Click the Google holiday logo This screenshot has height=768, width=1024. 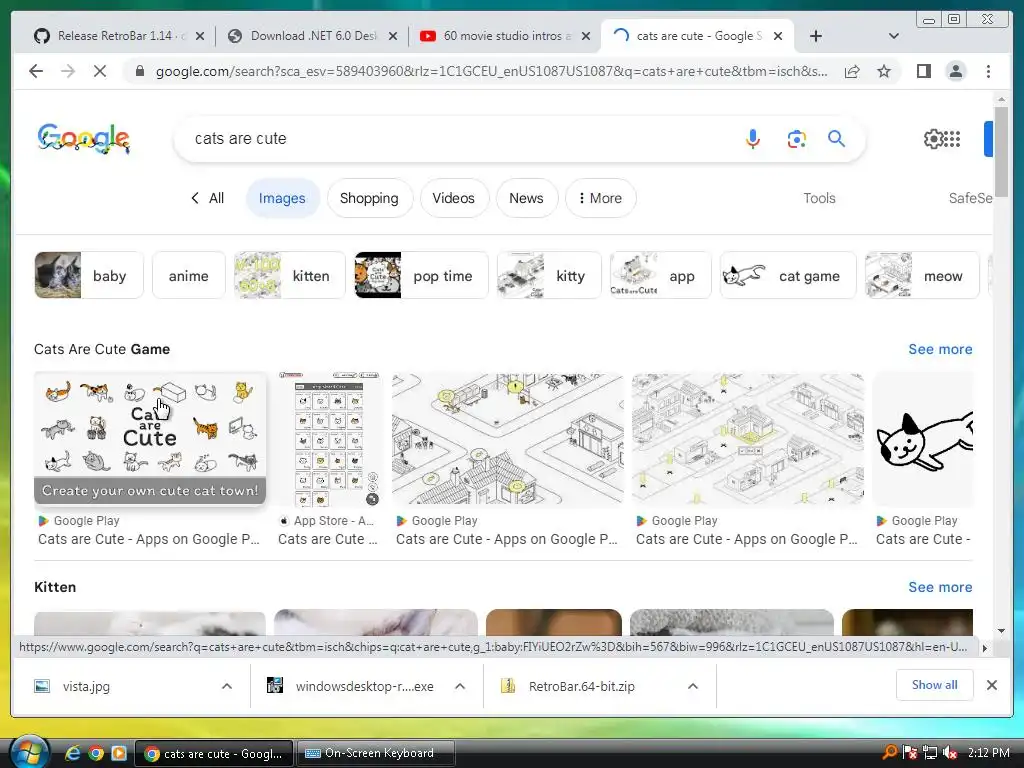pyautogui.click(x=84, y=138)
